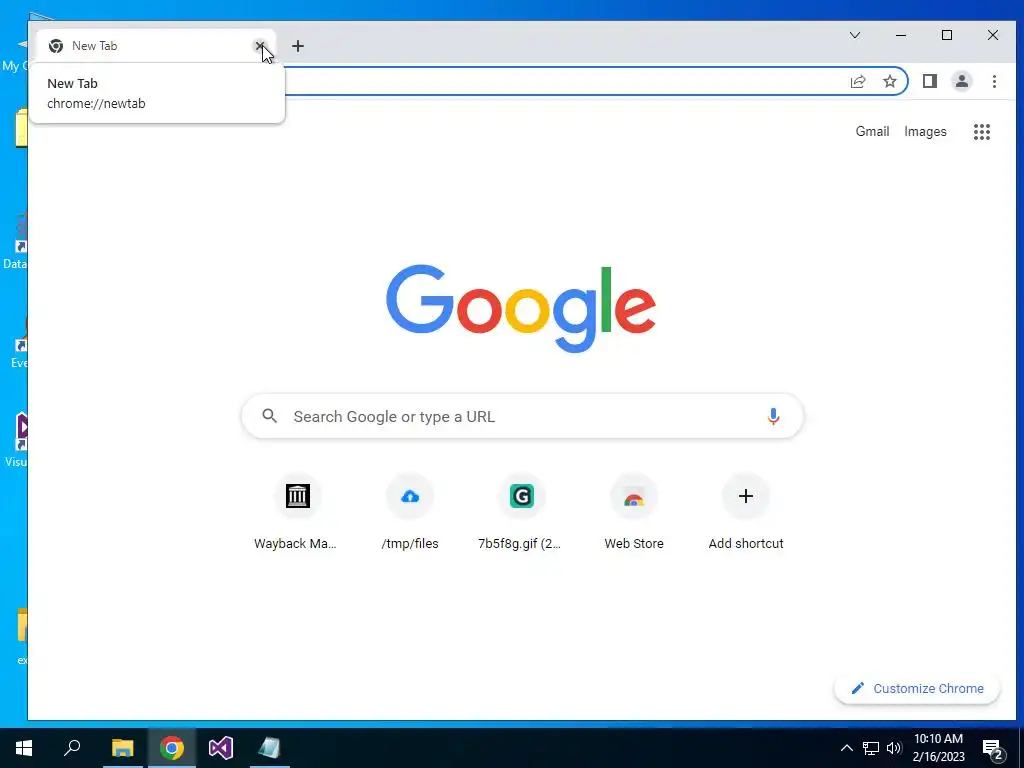Click the Chrome taskbar icon

(x=172, y=748)
